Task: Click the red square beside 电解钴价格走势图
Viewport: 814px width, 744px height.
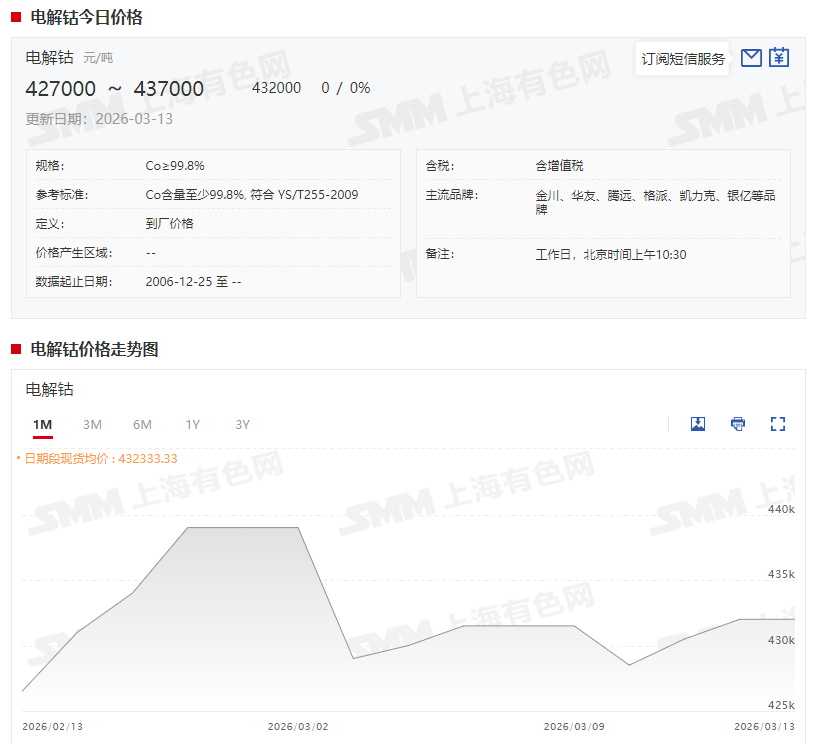Action: tap(16, 349)
